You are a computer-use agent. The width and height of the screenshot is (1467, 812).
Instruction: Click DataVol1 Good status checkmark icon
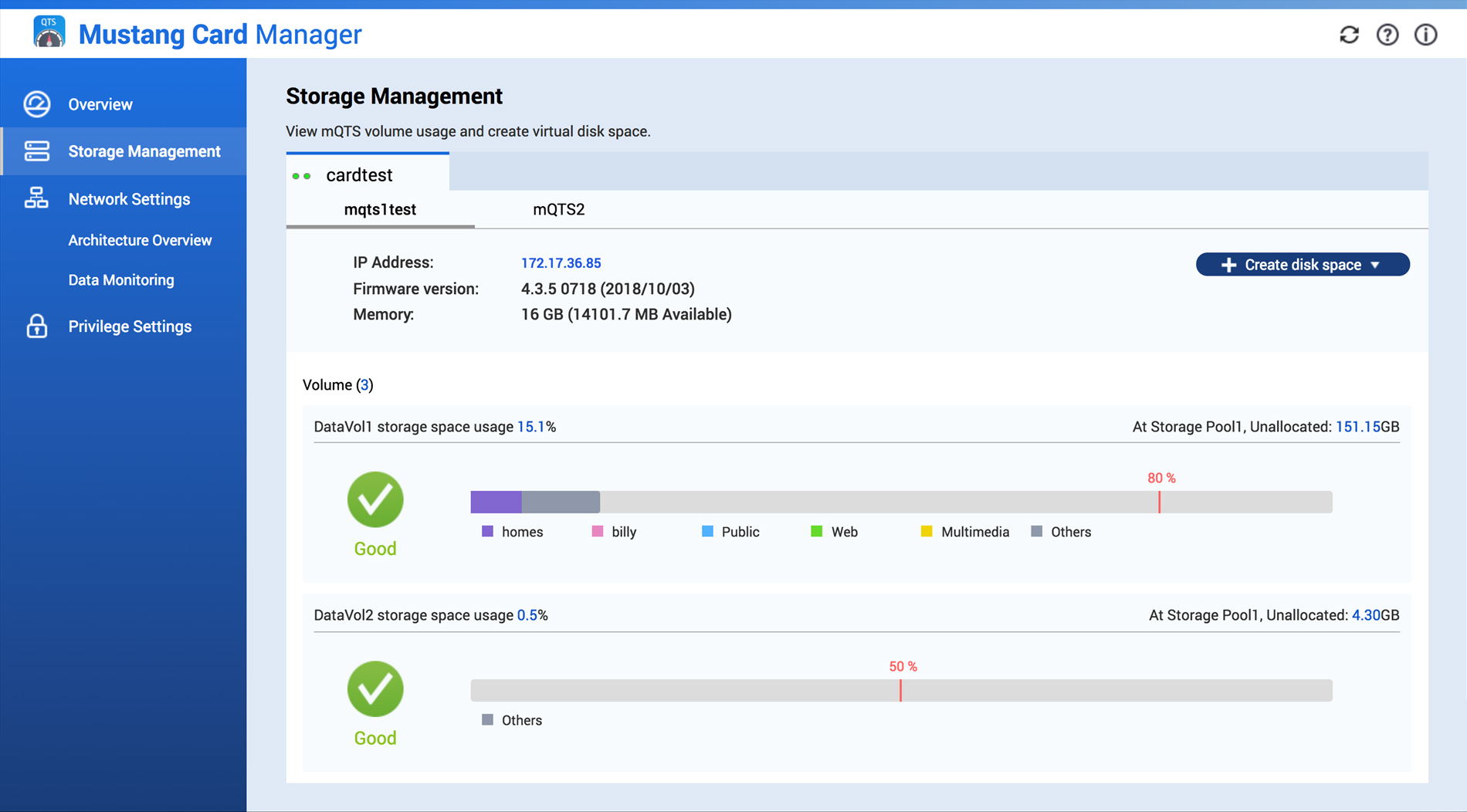[375, 499]
